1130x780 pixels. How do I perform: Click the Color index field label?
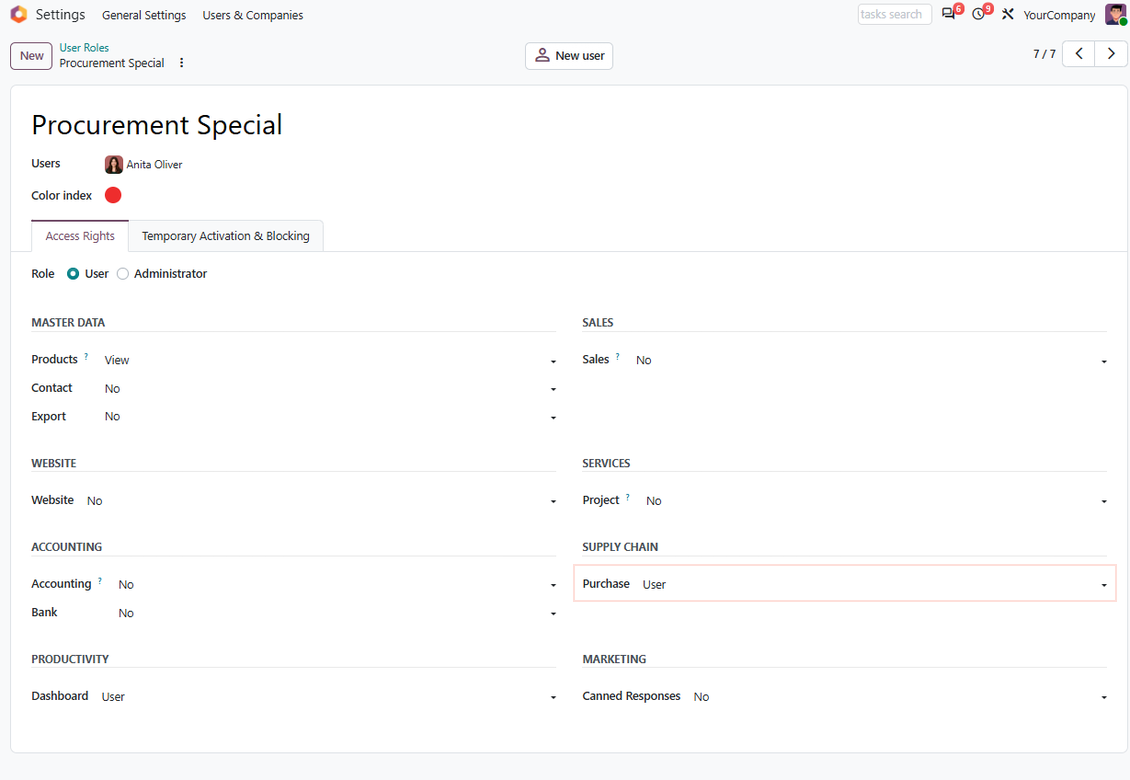tap(61, 195)
